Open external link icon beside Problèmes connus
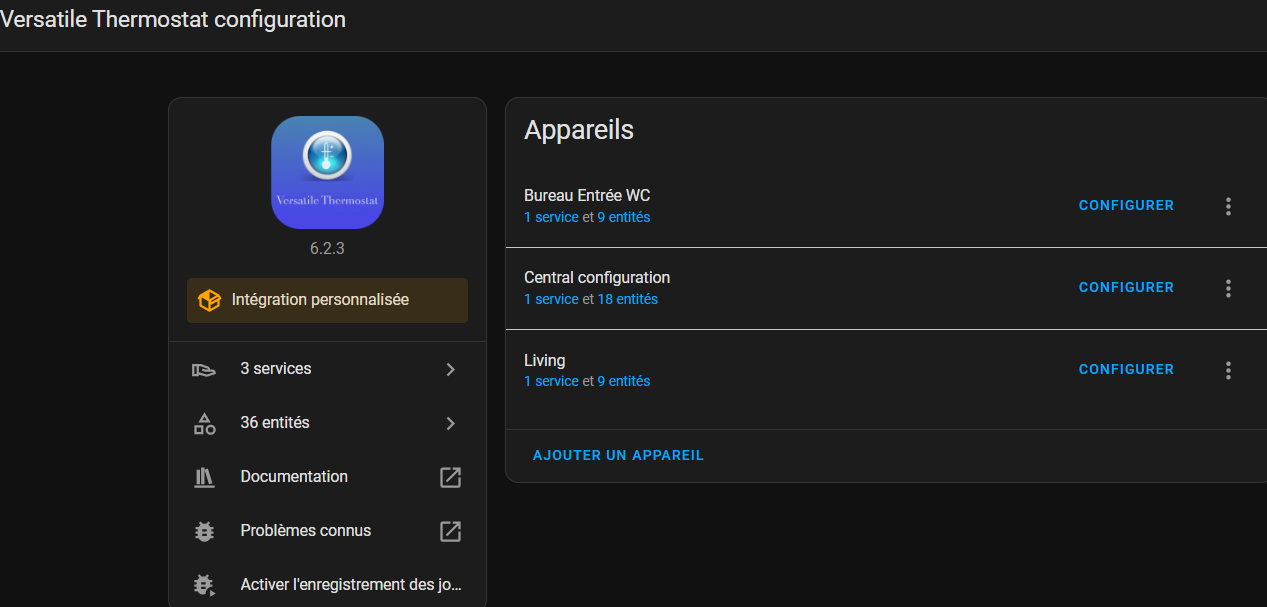Image resolution: width=1267 pixels, height=607 pixels. pyautogui.click(x=450, y=532)
